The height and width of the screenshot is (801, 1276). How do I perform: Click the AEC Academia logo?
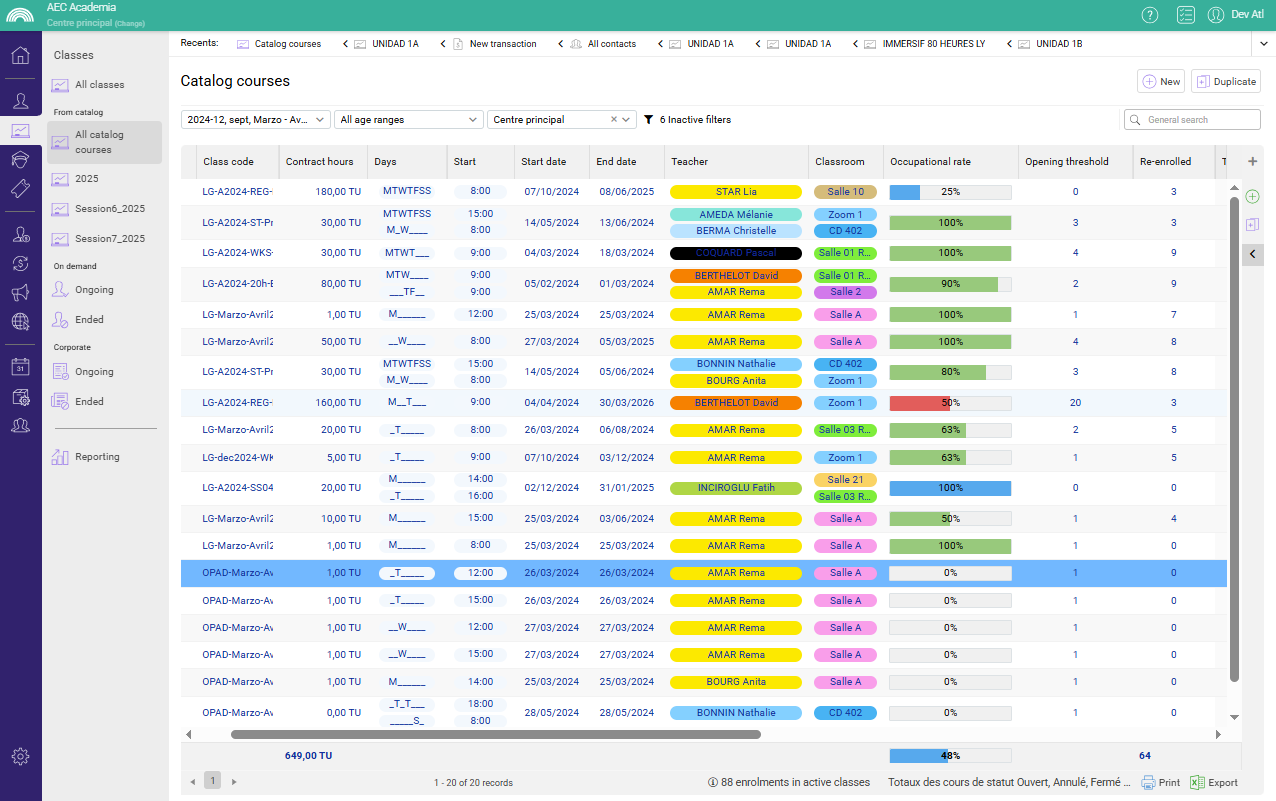(x=20, y=15)
